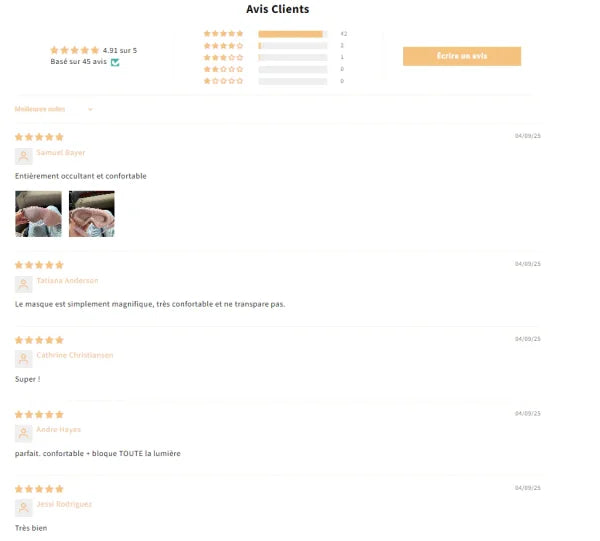
Task: Click the Écrire un avis button
Action: (x=461, y=56)
